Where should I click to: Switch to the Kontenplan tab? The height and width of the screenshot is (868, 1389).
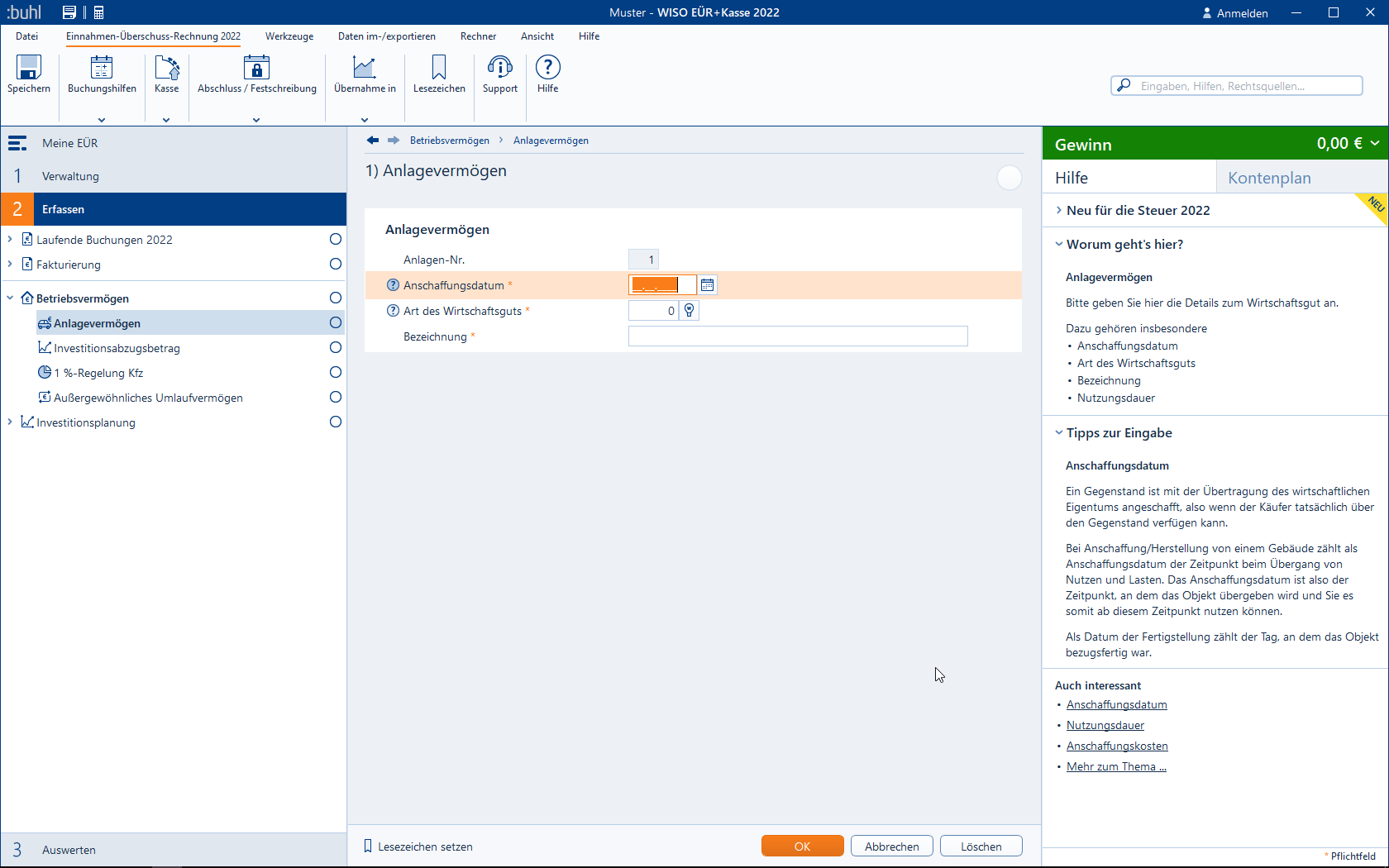pos(1269,178)
